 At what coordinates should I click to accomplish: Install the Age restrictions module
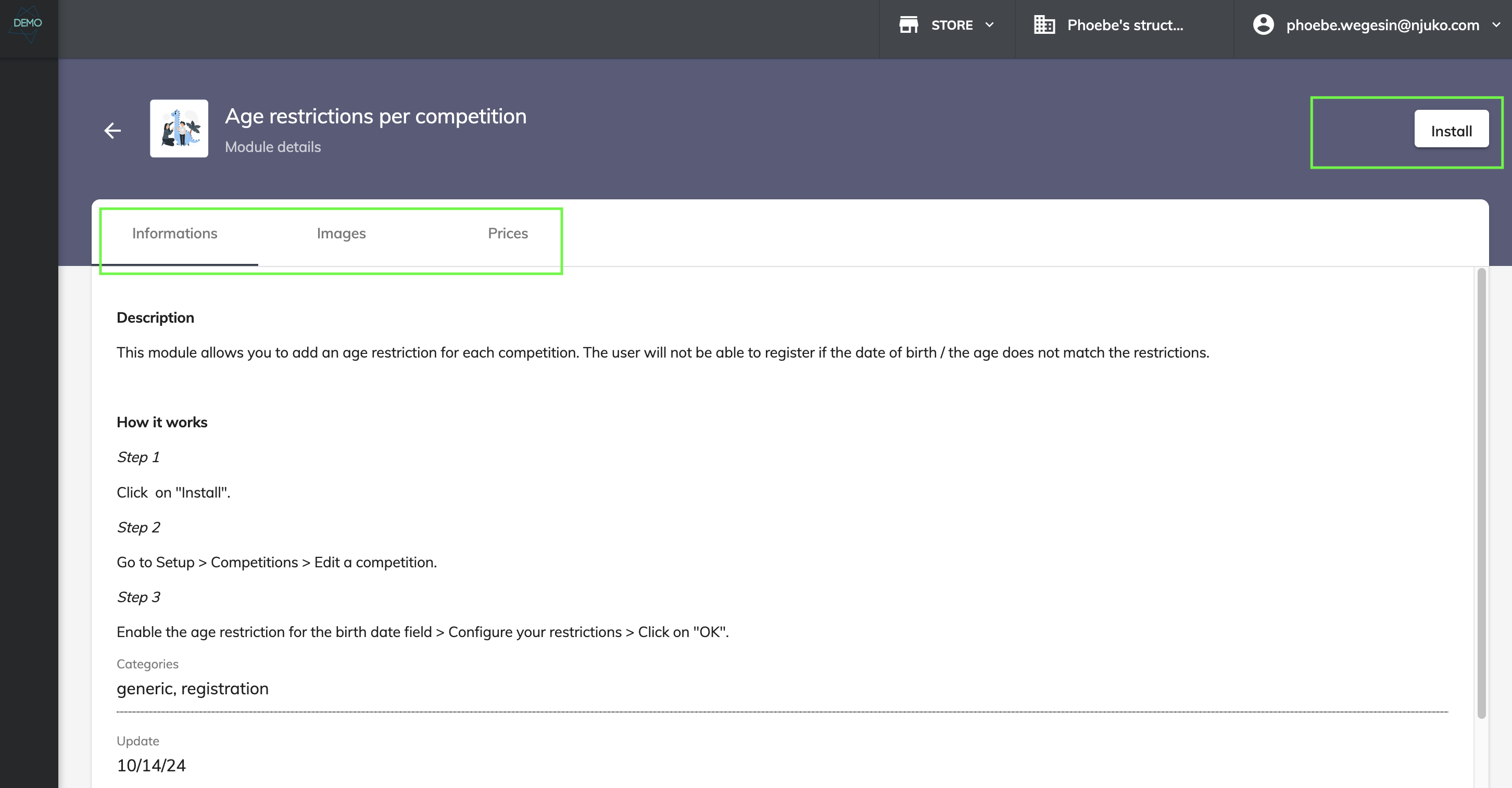tap(1451, 129)
